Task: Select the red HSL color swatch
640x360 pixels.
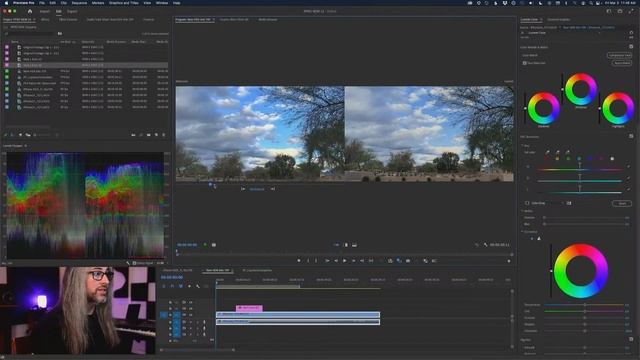Action: 547,158
